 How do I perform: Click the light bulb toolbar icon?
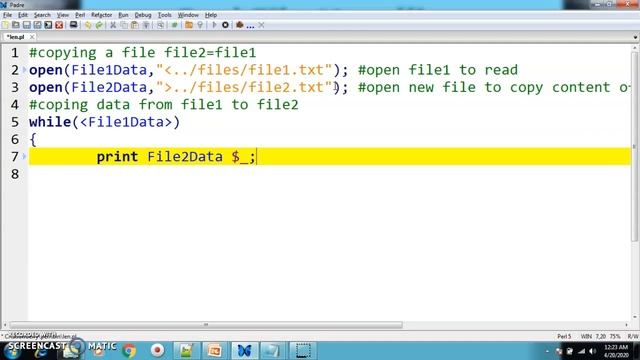coord(200,25)
